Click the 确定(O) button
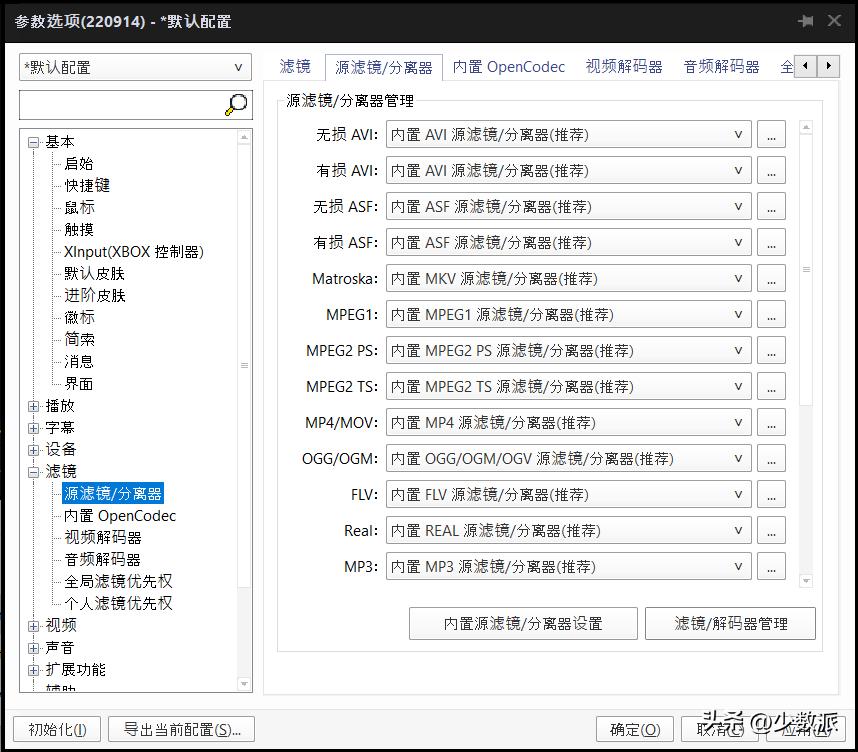 [x=634, y=730]
